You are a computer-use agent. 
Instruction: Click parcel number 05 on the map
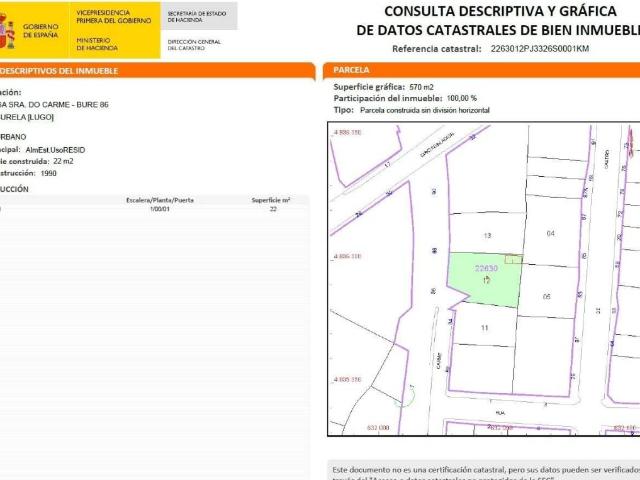pos(547,297)
